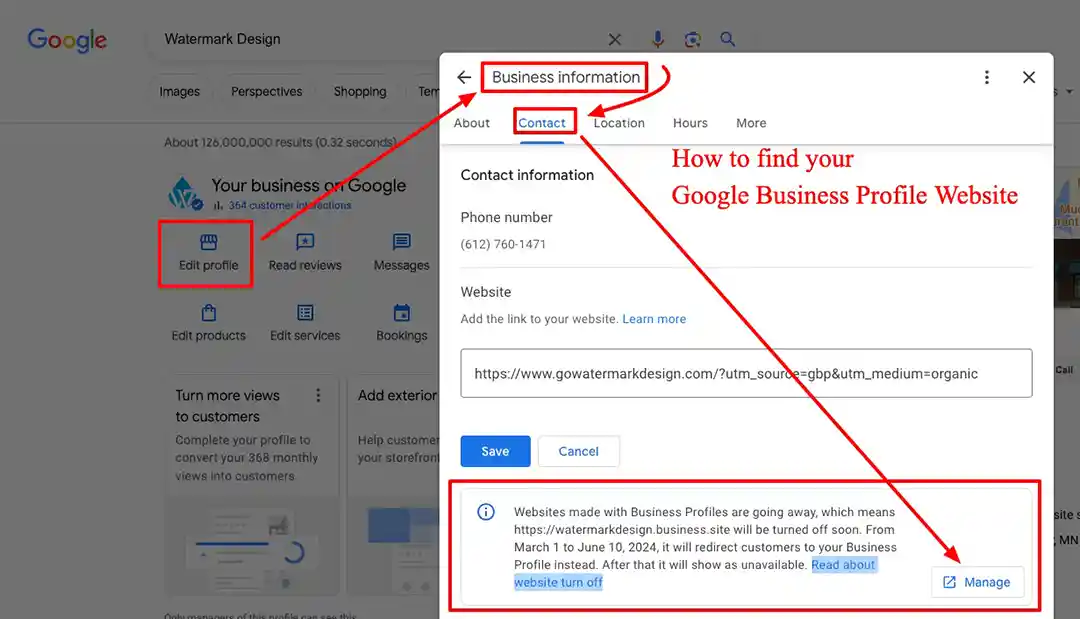Click the phone number (612) 760-1471
The height and width of the screenshot is (619, 1080).
coord(503,244)
